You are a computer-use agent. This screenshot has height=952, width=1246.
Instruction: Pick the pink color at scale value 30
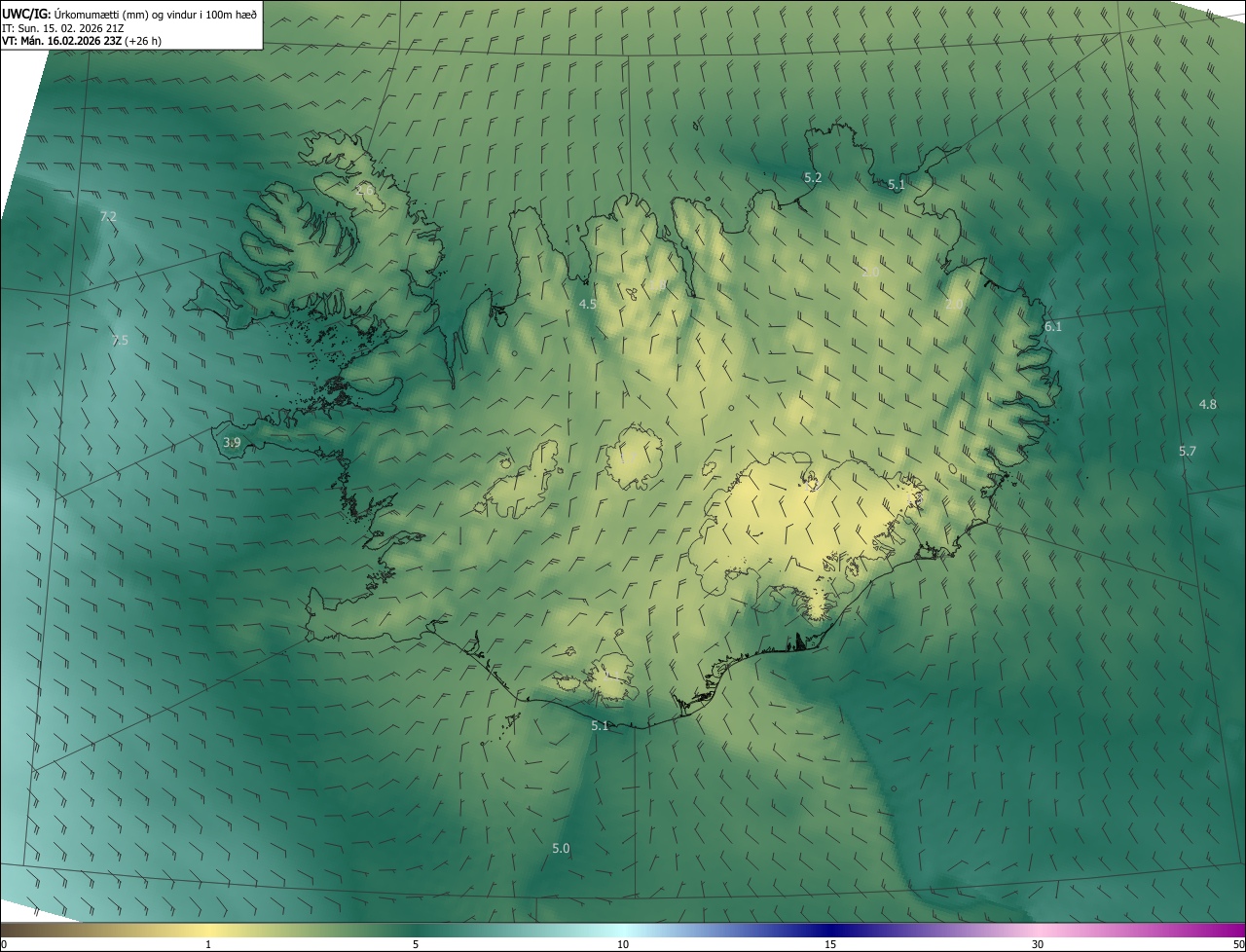[x=1038, y=931]
